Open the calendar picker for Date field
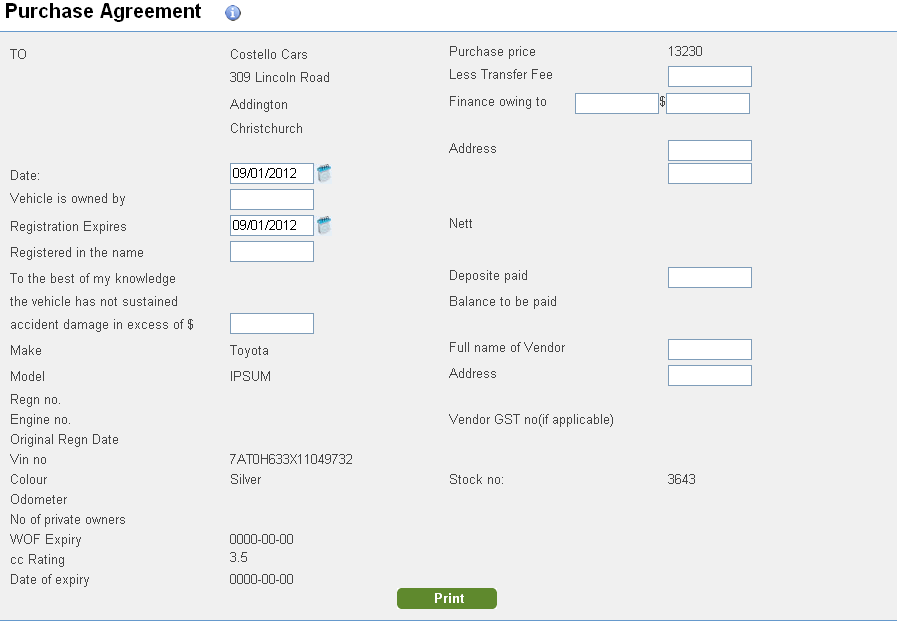Image resolution: width=901 pixels, height=624 pixels. pyautogui.click(x=324, y=173)
